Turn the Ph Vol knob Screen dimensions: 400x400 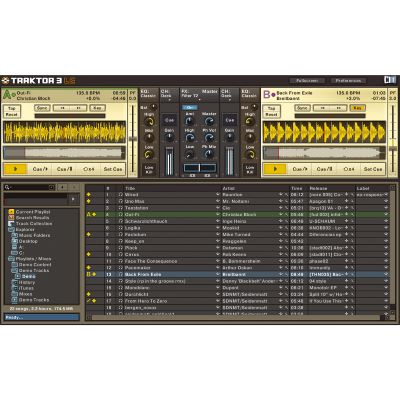[209, 138]
